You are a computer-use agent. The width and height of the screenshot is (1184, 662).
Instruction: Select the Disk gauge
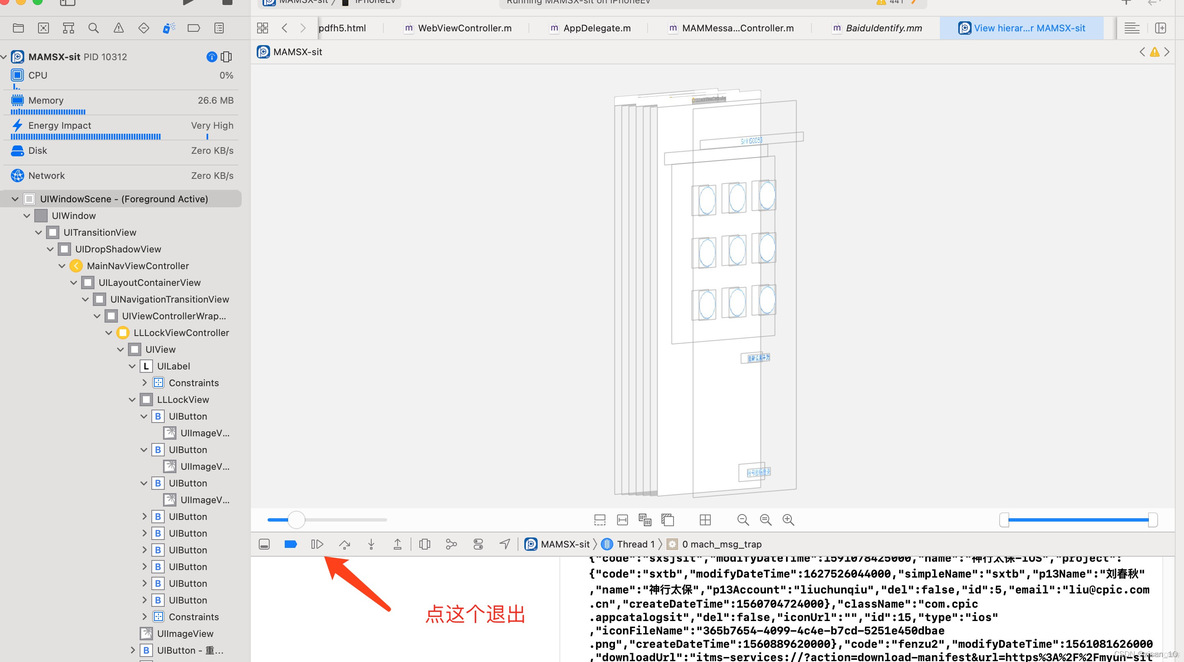coord(122,151)
